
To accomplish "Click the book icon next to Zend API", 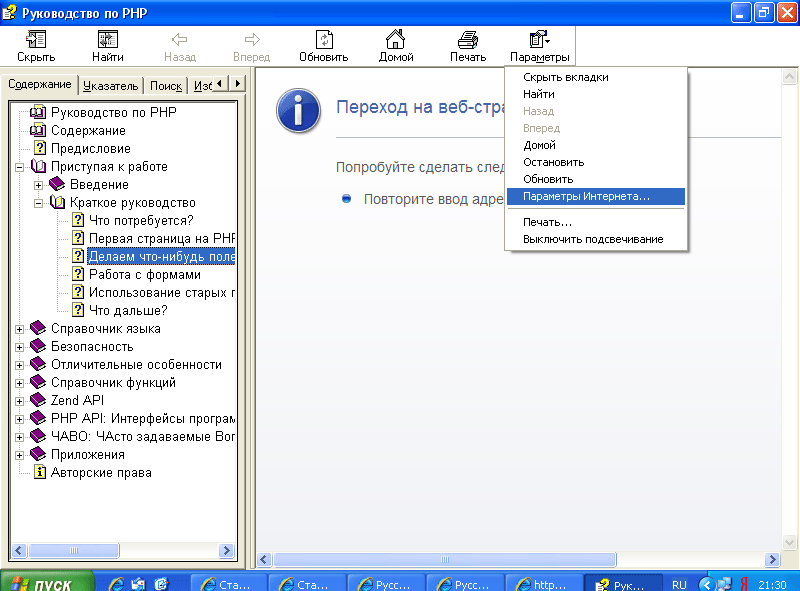I will pos(38,400).
